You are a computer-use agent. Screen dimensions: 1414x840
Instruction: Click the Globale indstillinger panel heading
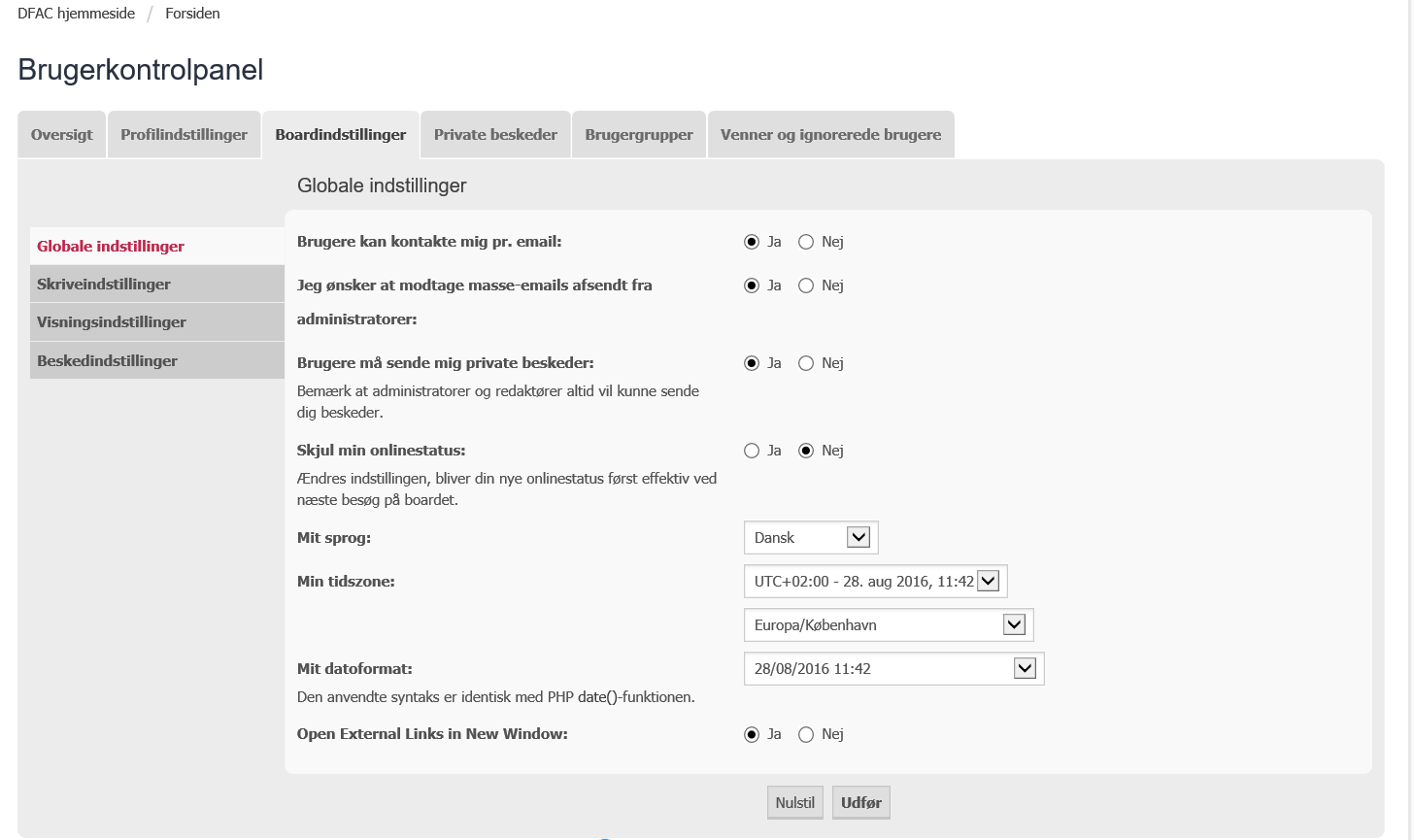point(382,185)
